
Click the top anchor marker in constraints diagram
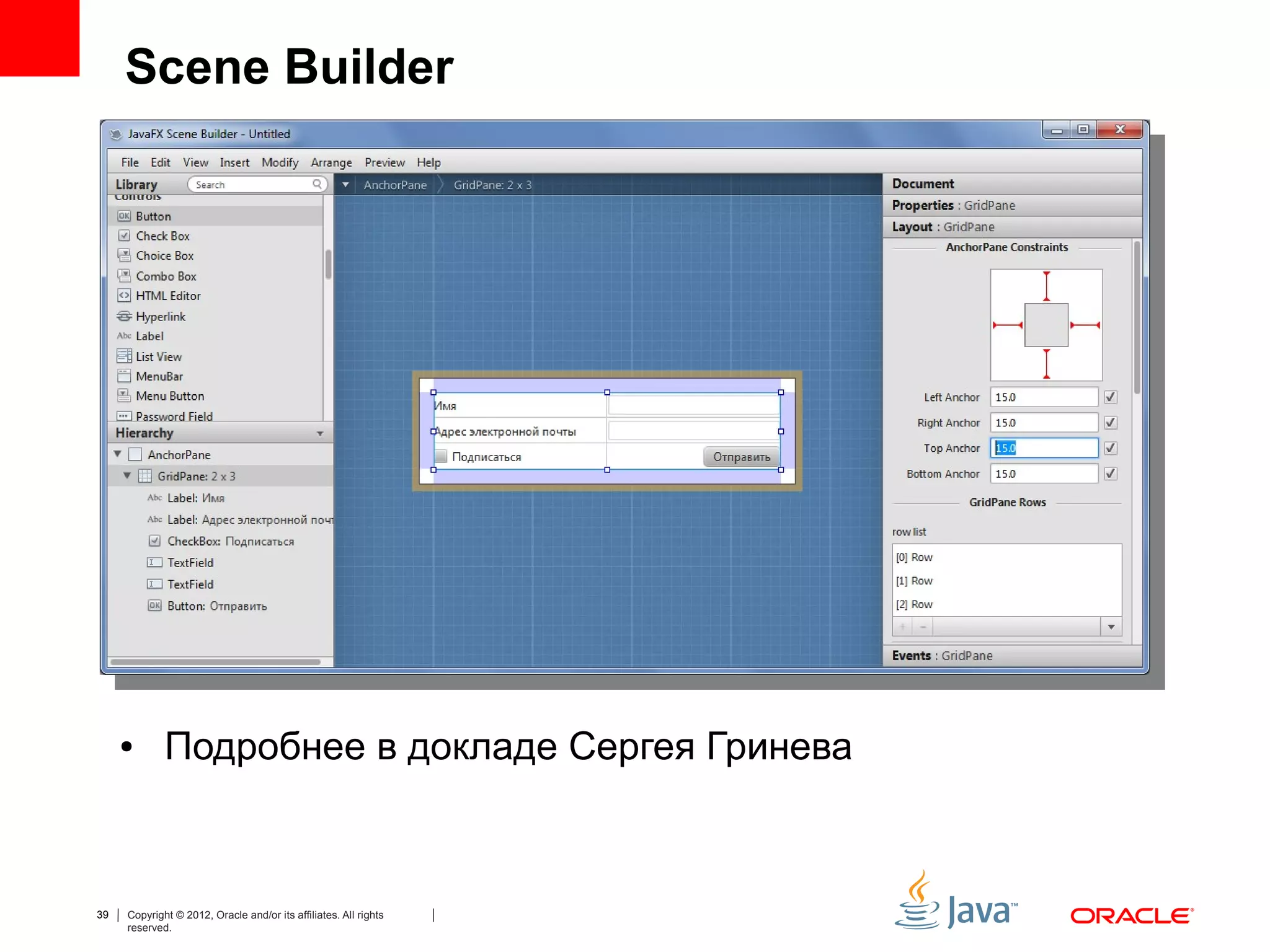(1046, 286)
